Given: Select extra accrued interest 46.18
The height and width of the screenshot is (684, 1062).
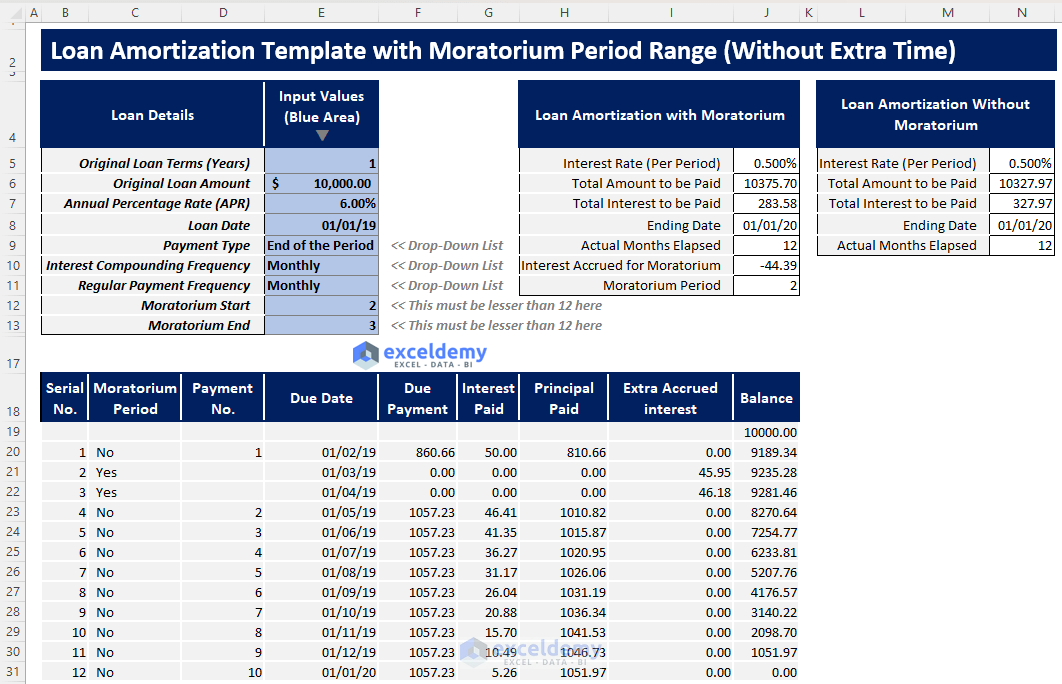Looking at the screenshot, I should (670, 492).
